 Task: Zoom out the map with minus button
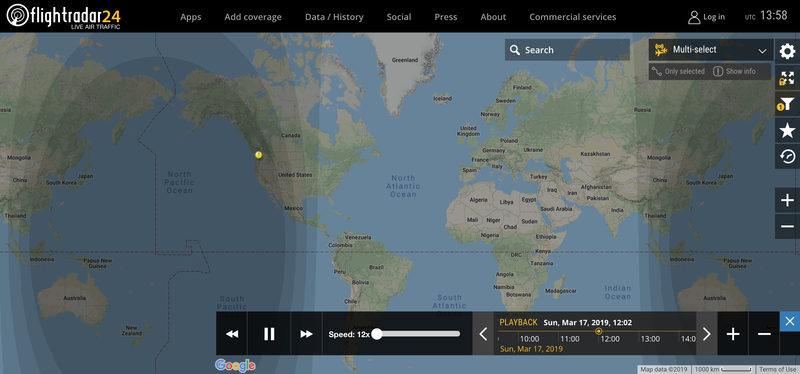(787, 227)
